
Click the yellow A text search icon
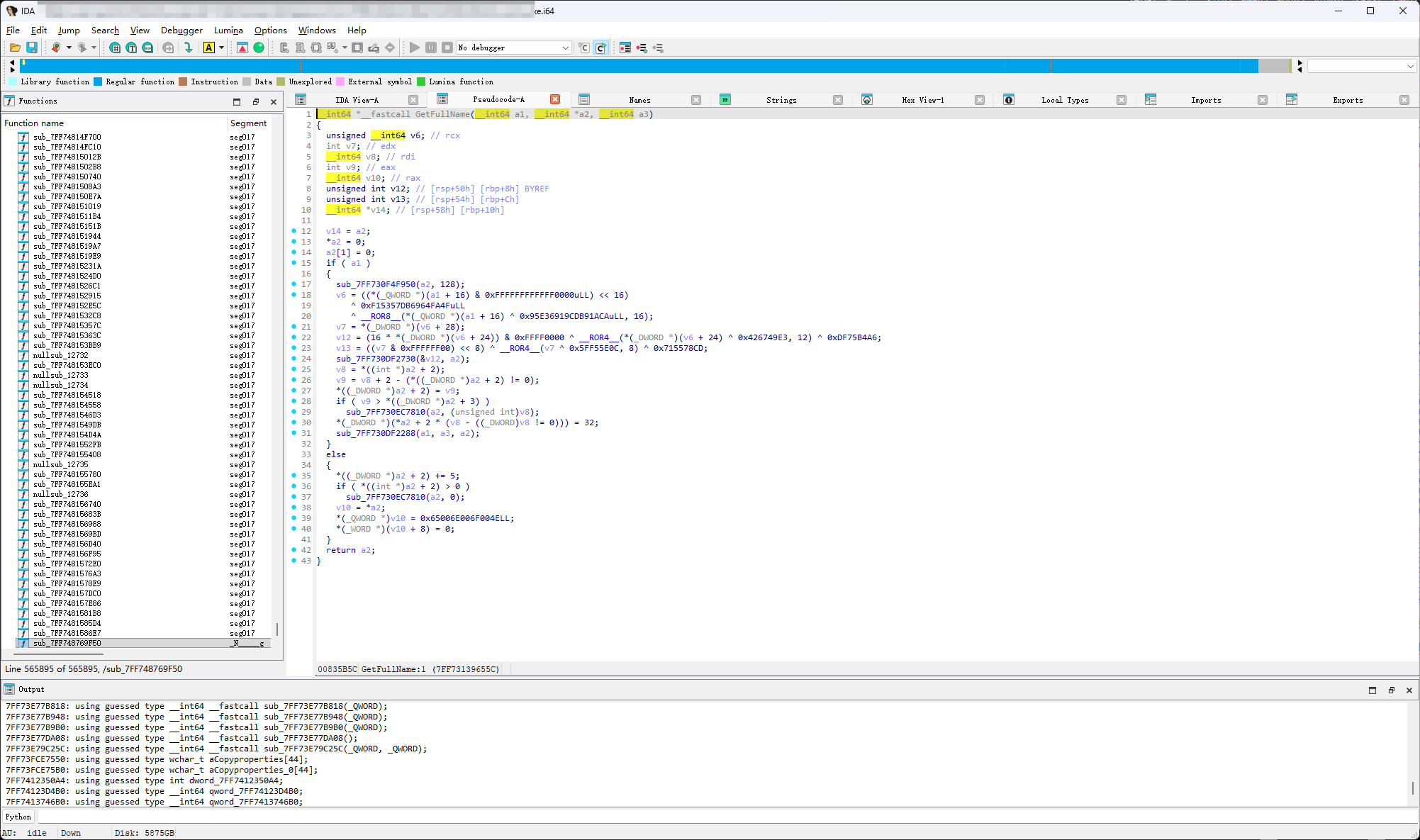(209, 47)
